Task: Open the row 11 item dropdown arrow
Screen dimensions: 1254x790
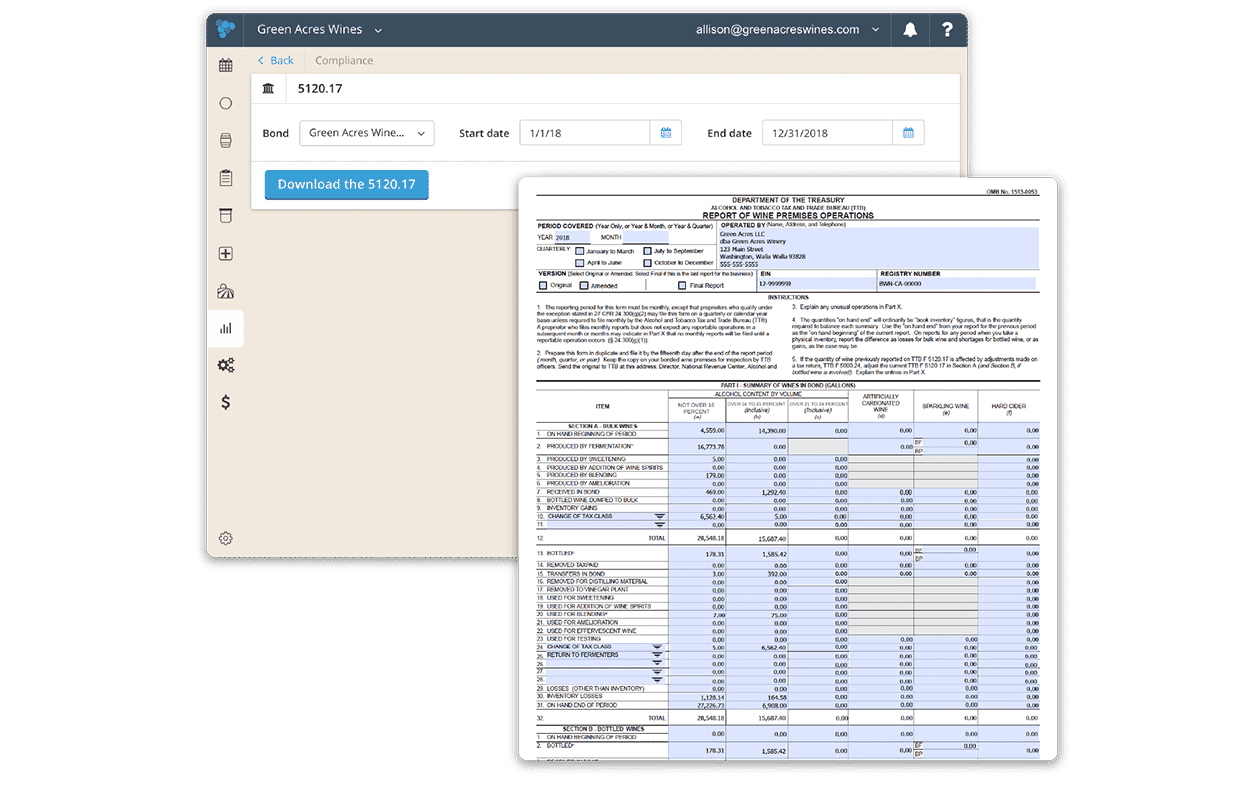Action: pos(660,524)
